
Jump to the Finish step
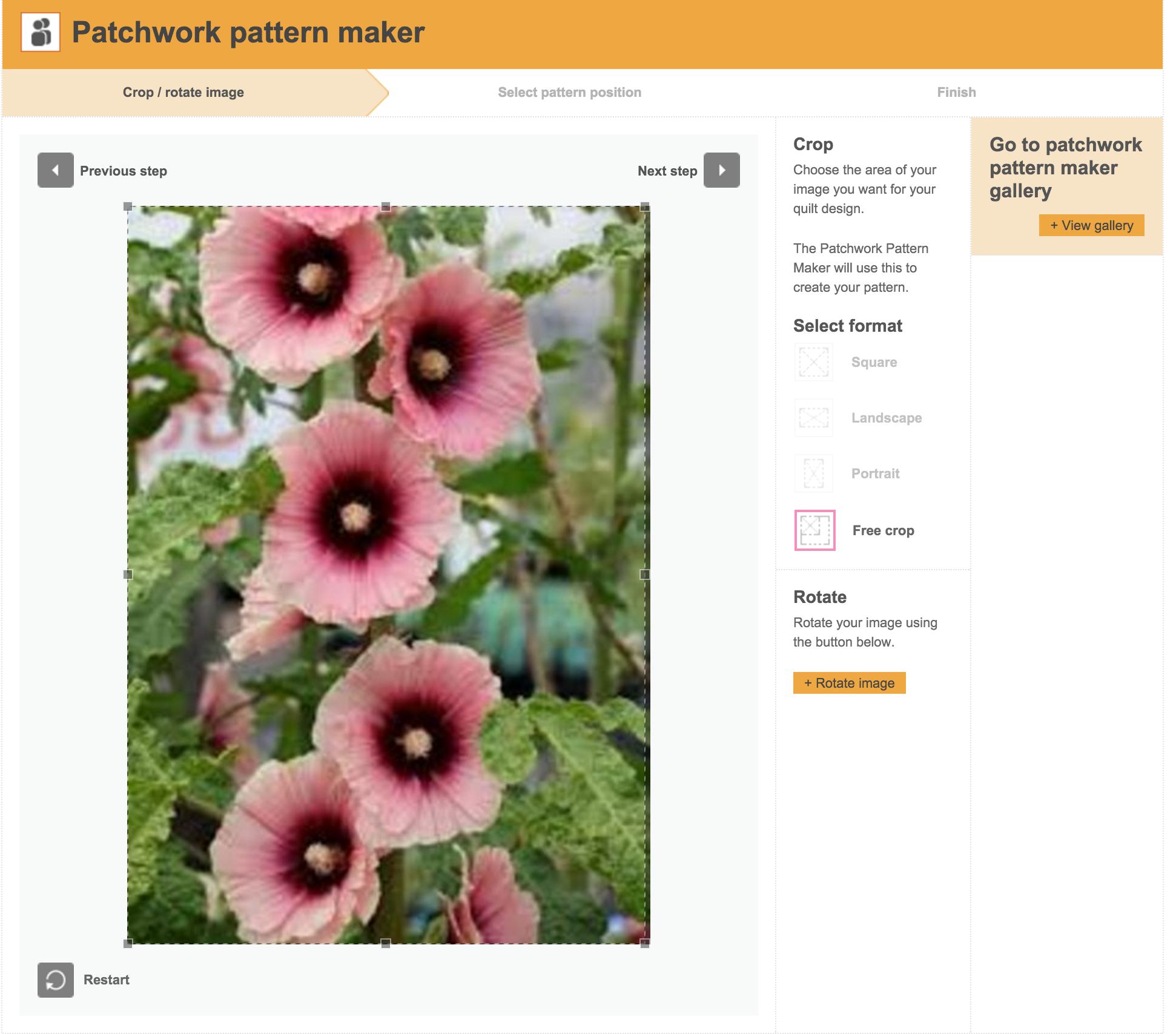click(956, 92)
